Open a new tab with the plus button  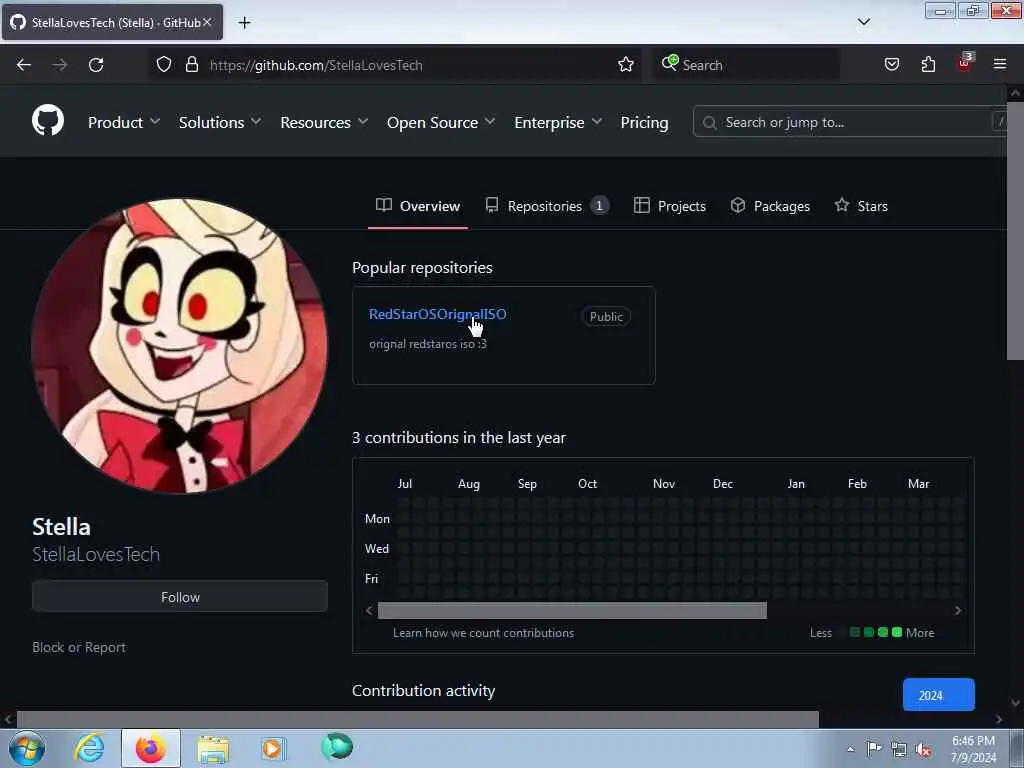tap(244, 23)
